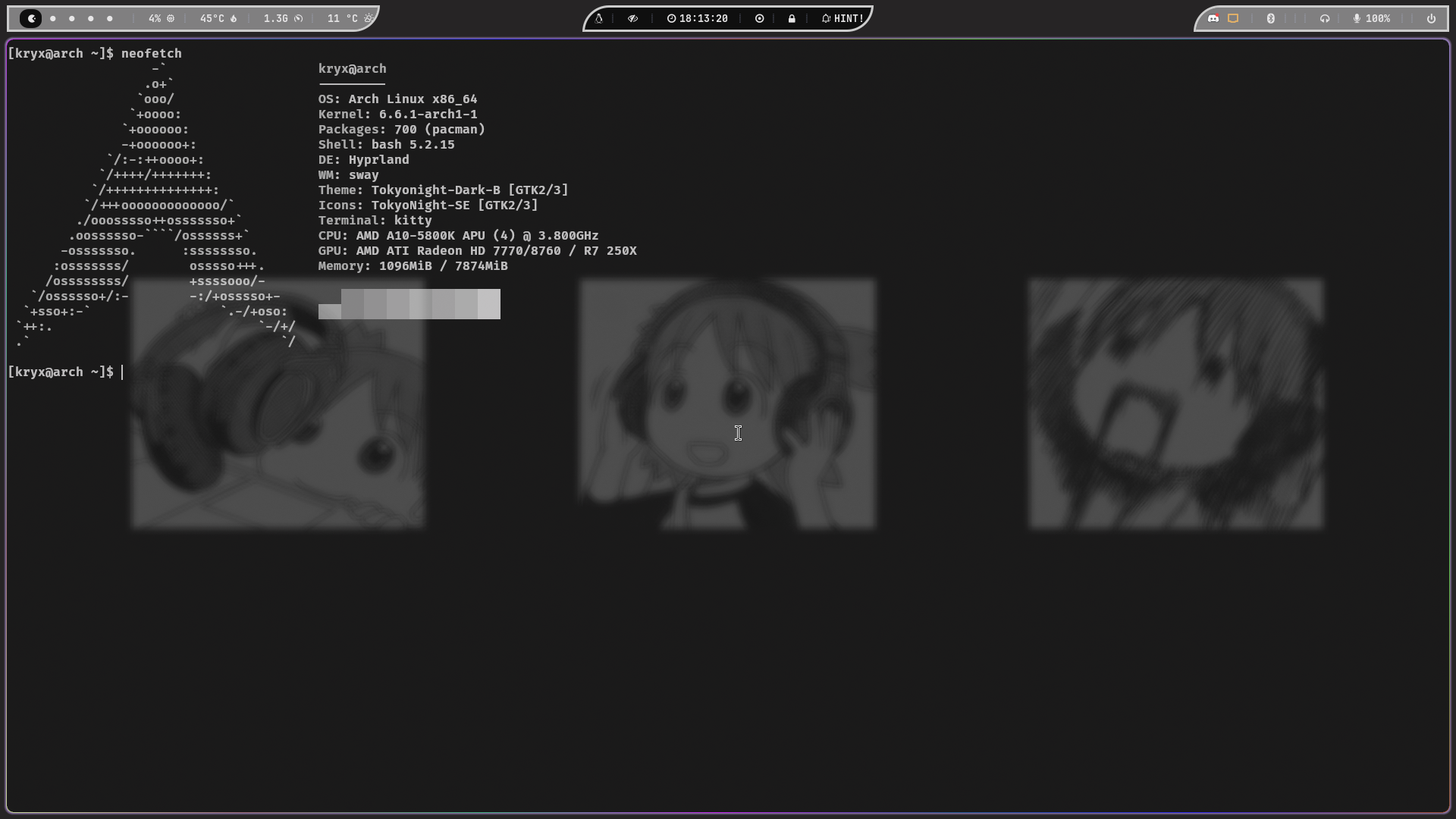Click the brightest neofetch color block
1456x819 pixels.
click(489, 303)
